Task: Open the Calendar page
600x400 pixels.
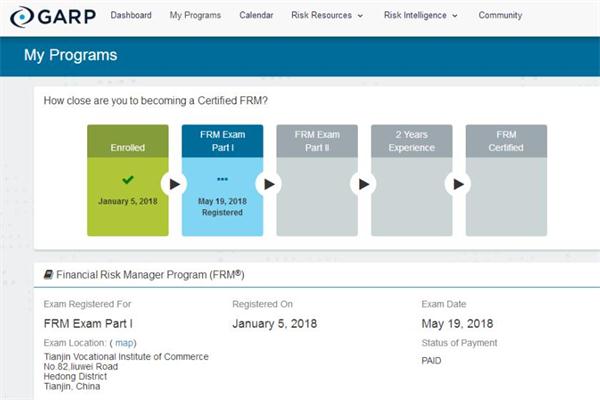Action: [x=256, y=15]
